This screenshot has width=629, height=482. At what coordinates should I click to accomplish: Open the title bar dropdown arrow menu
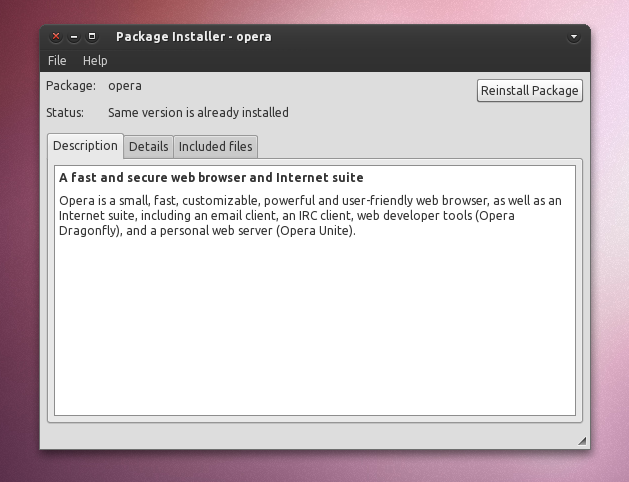[574, 37]
